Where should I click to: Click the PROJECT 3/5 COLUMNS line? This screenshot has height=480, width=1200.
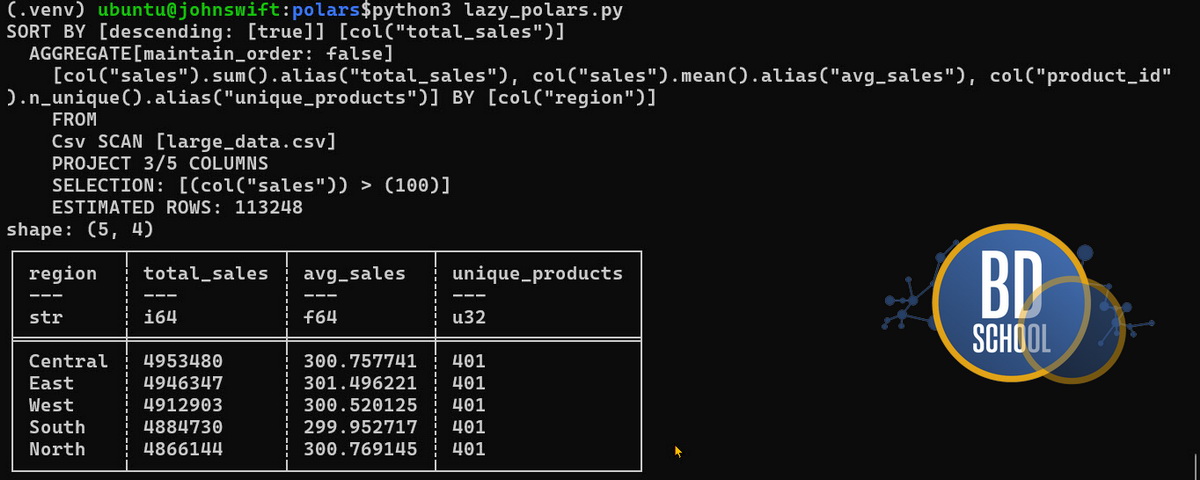pos(160,164)
